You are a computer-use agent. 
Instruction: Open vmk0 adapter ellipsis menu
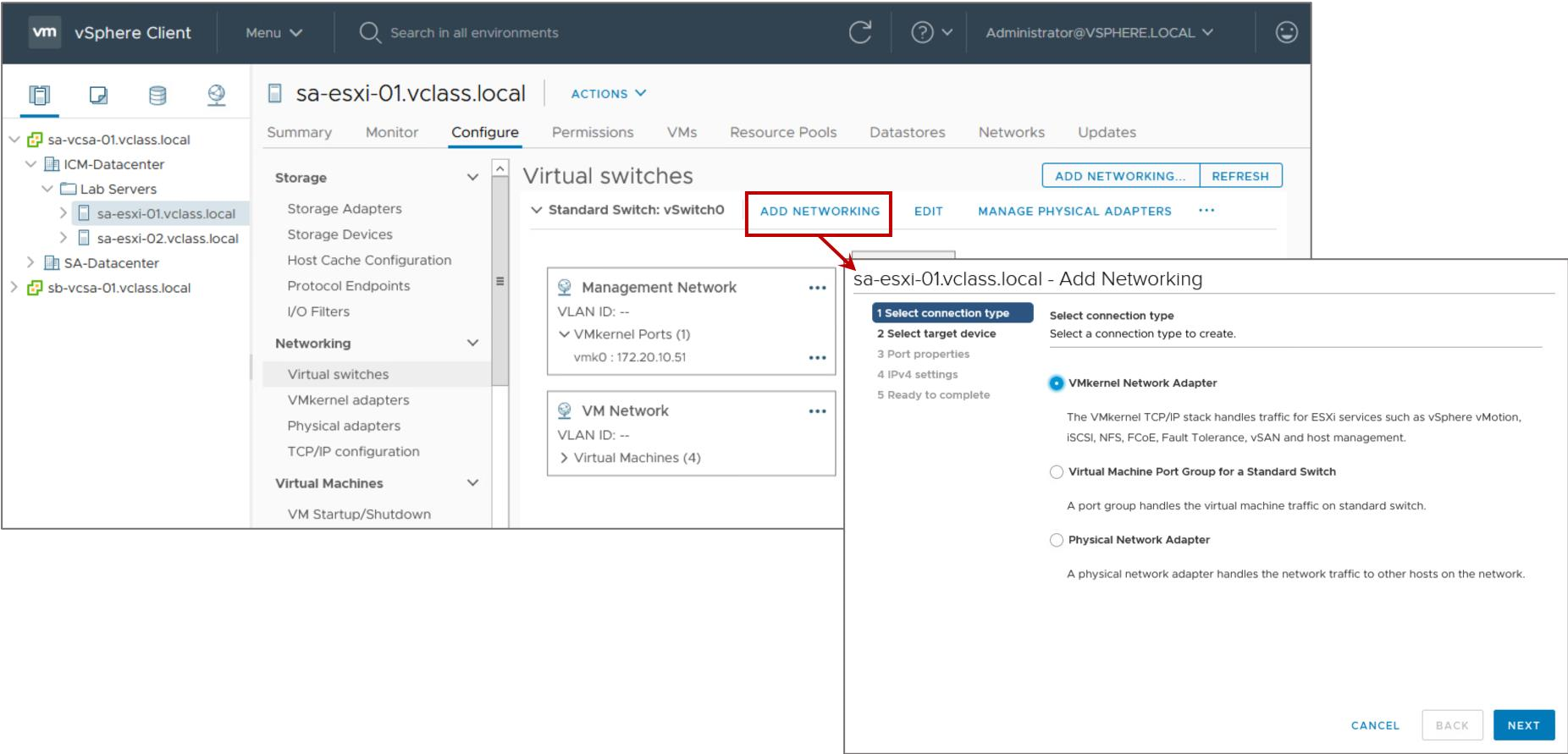click(x=817, y=357)
